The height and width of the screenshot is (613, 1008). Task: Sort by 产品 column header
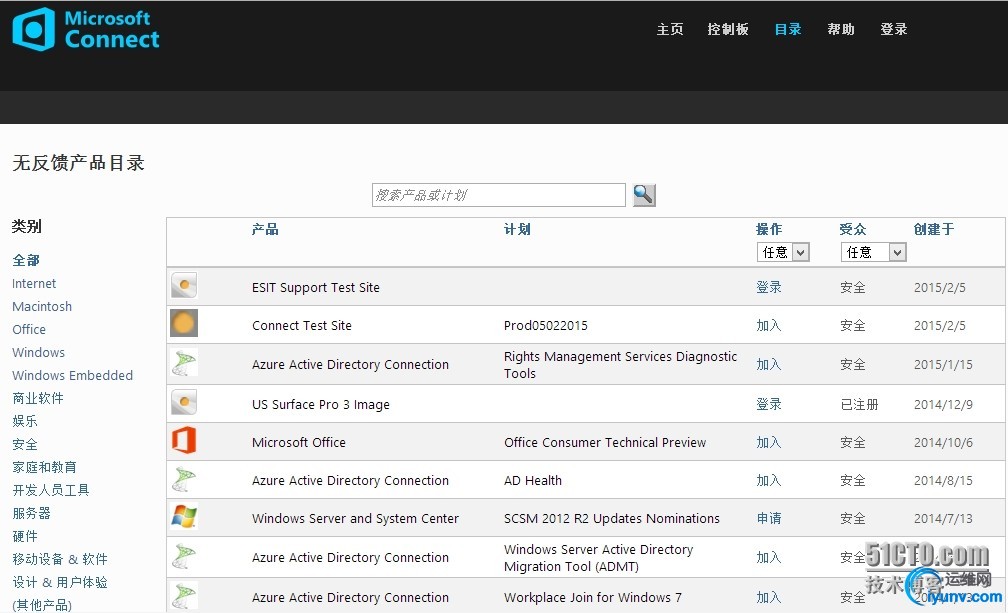pos(265,229)
